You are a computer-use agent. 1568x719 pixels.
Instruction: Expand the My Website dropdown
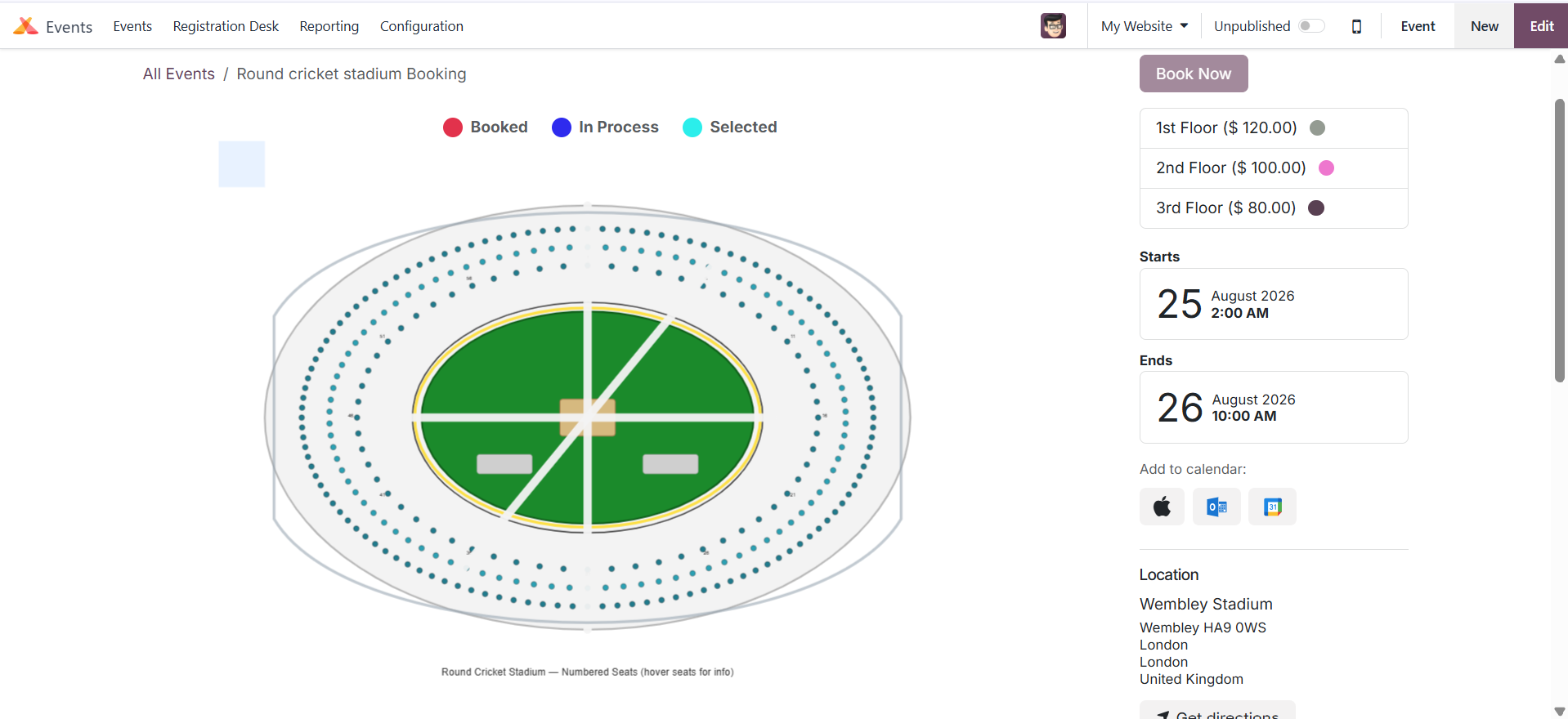pyautogui.click(x=1144, y=26)
